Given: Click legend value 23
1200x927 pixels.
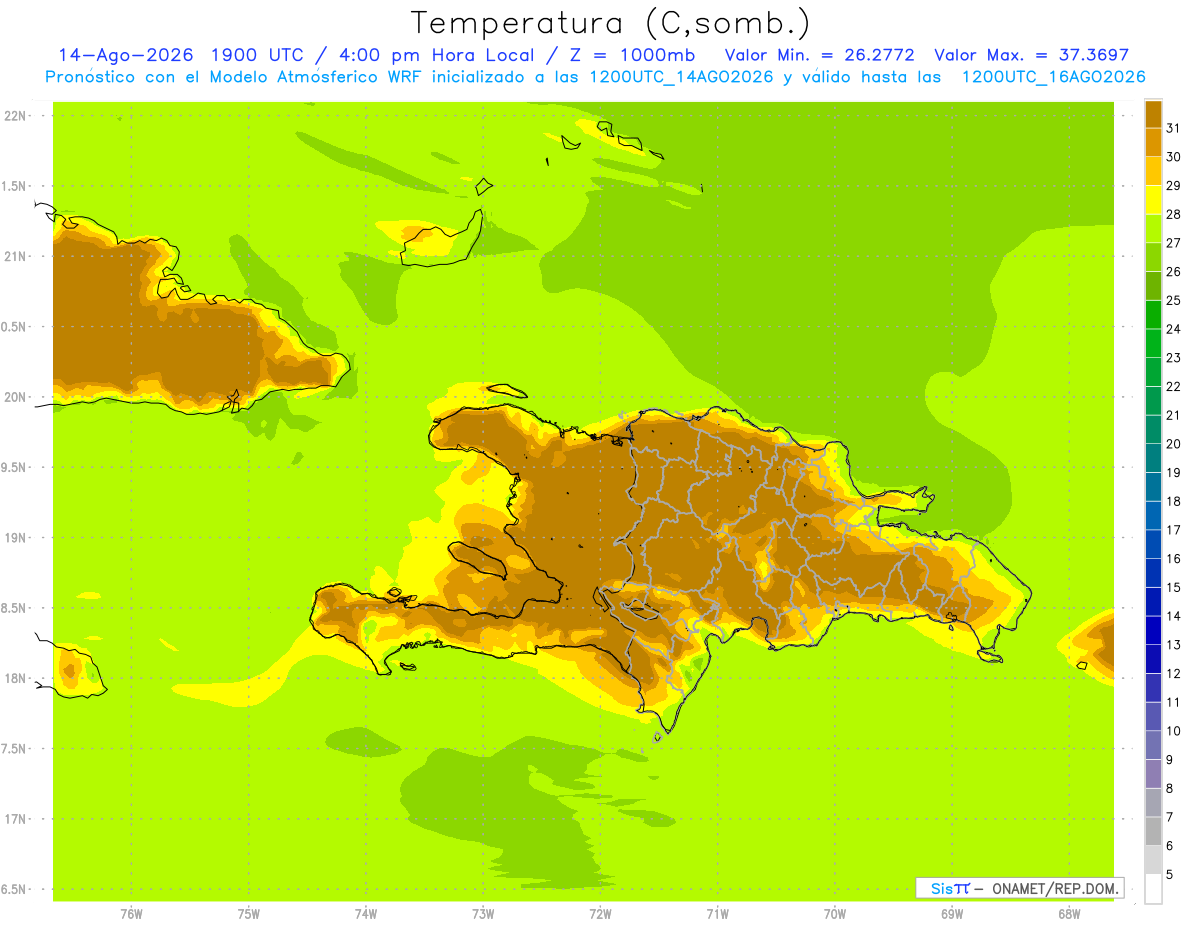Looking at the screenshot, I should click(x=1173, y=358).
